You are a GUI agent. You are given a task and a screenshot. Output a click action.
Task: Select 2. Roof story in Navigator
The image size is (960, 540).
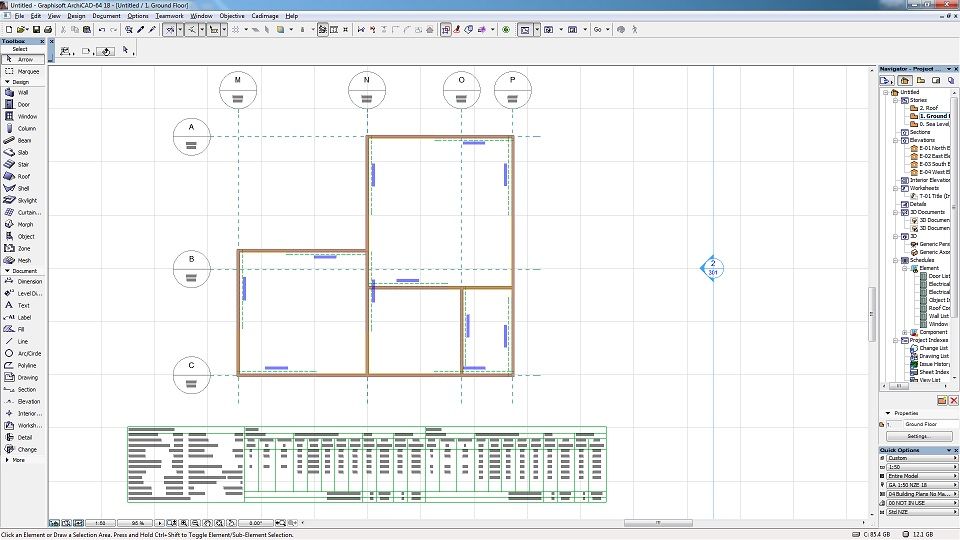click(x=929, y=108)
